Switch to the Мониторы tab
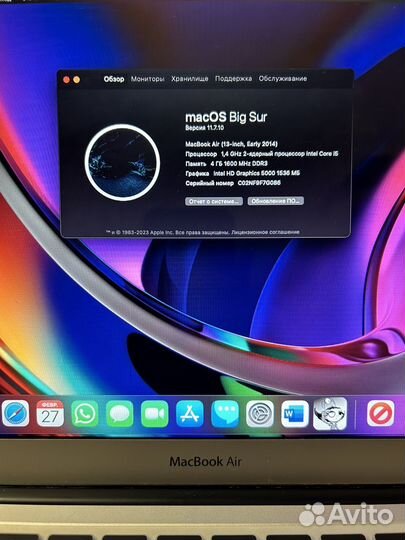405x540 pixels. (x=147, y=79)
